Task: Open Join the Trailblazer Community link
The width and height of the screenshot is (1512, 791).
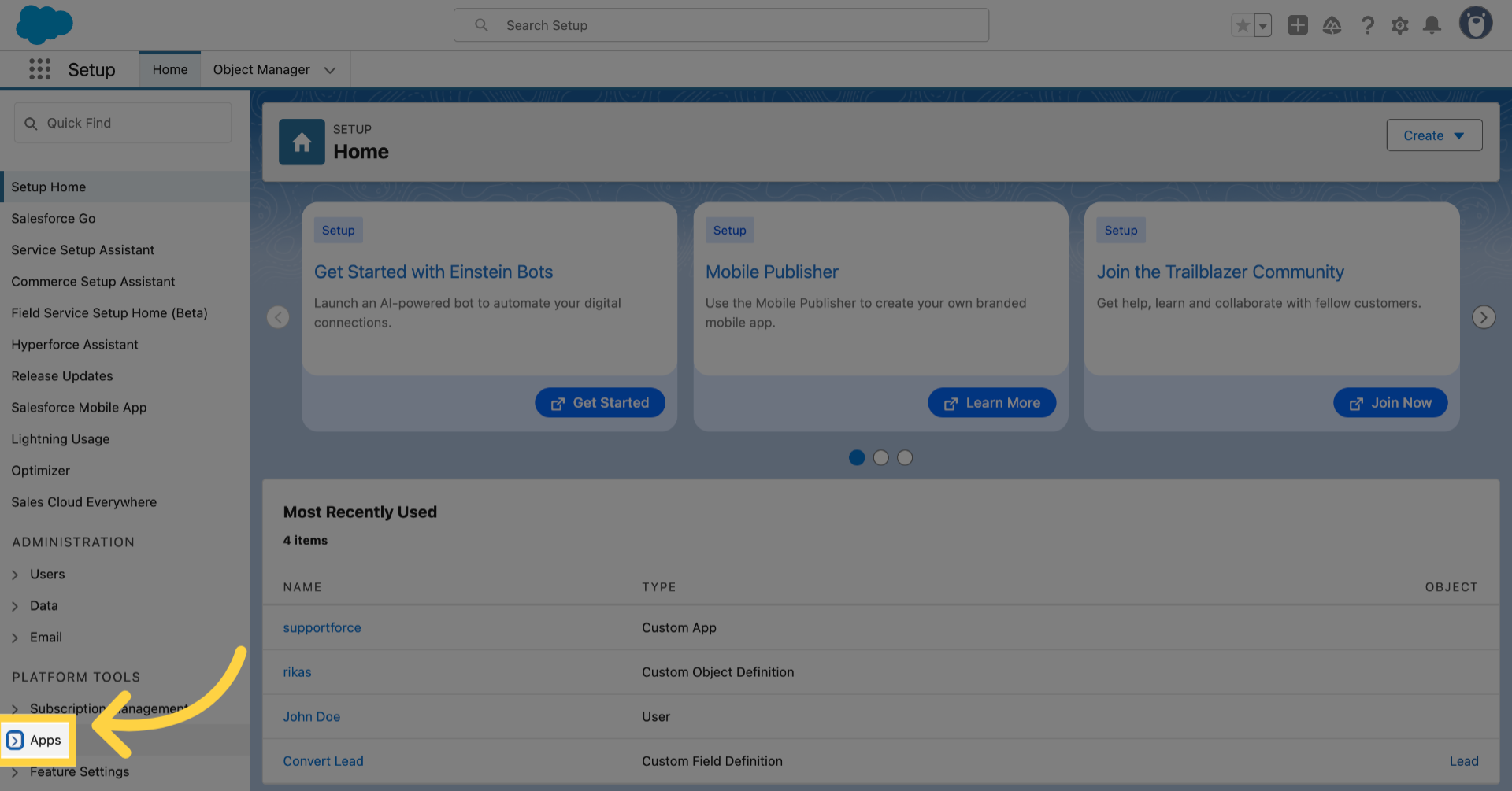Action: pos(1220,272)
